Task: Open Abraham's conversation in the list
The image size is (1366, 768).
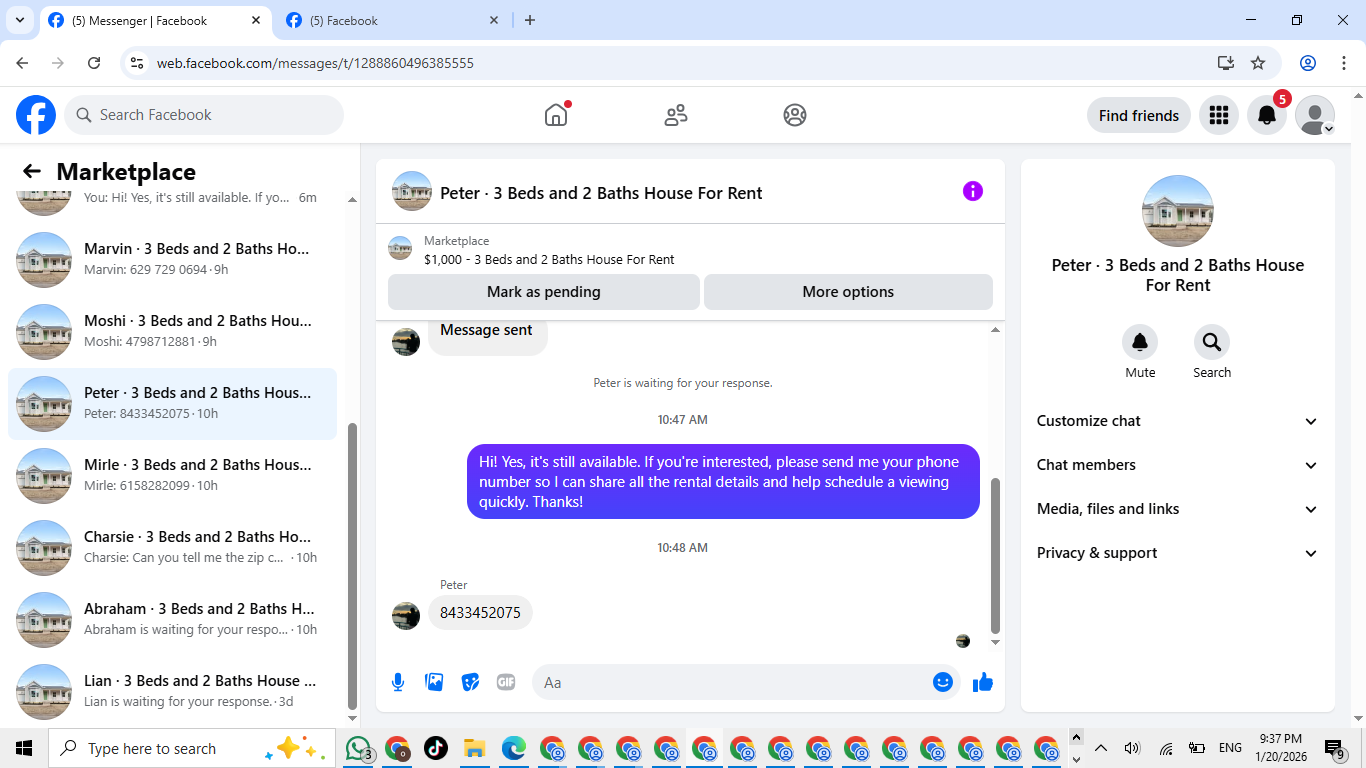Action: tap(173, 620)
